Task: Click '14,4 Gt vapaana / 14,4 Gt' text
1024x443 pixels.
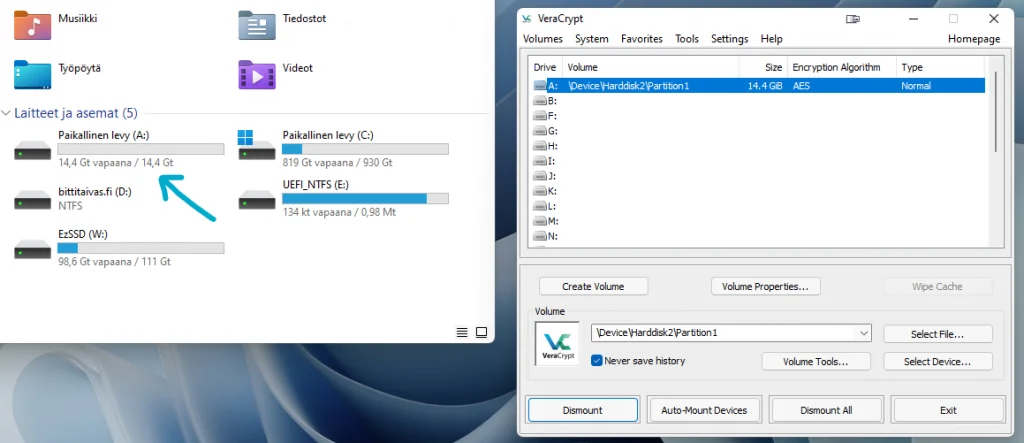Action: 116,163
